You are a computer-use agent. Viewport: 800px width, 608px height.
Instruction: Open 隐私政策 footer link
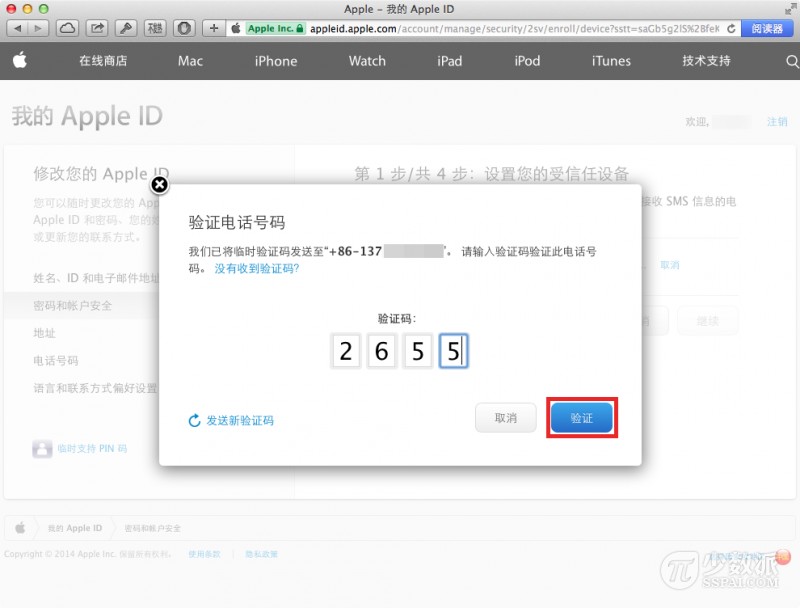pyautogui.click(x=261, y=554)
